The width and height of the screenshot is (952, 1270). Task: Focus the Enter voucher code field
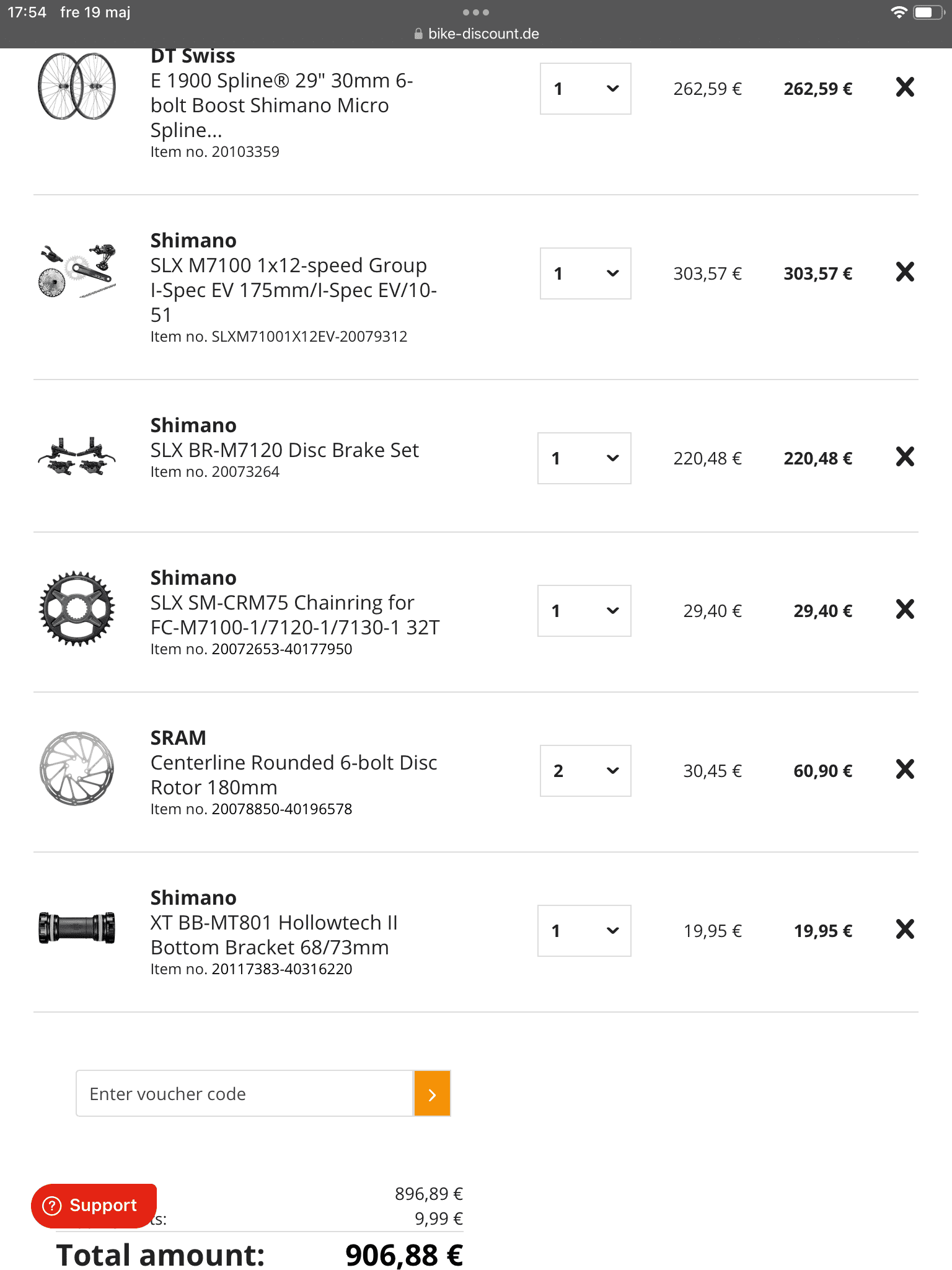click(244, 1094)
